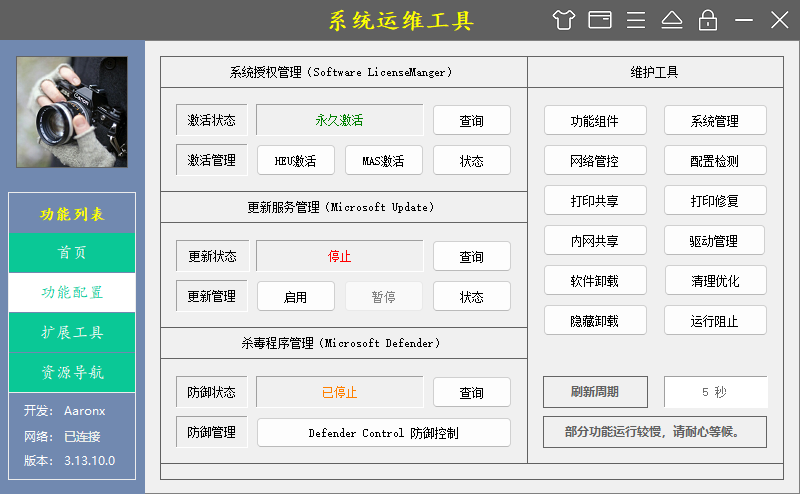Close the tool with X icon
The width and height of the screenshot is (800, 494).
point(780,20)
